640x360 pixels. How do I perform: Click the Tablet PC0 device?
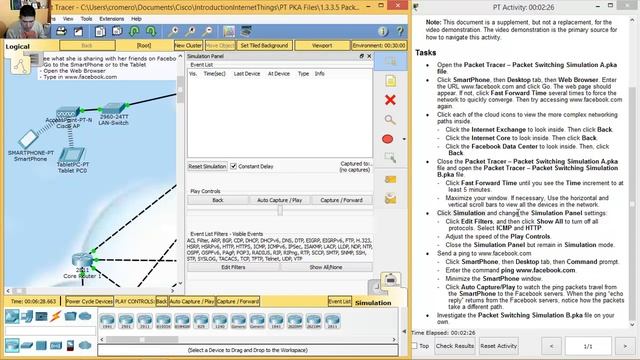(72, 154)
